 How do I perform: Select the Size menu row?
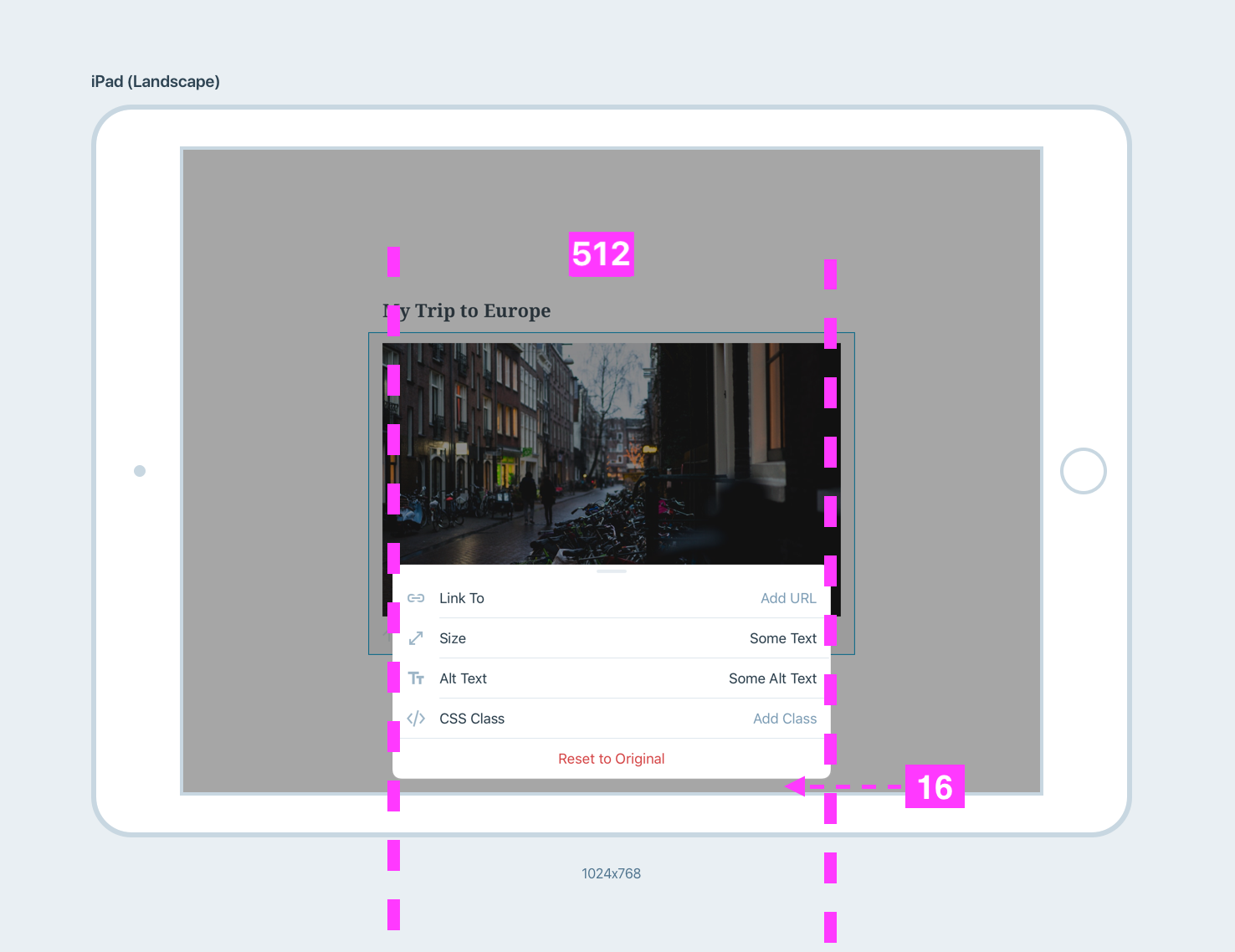click(452, 637)
